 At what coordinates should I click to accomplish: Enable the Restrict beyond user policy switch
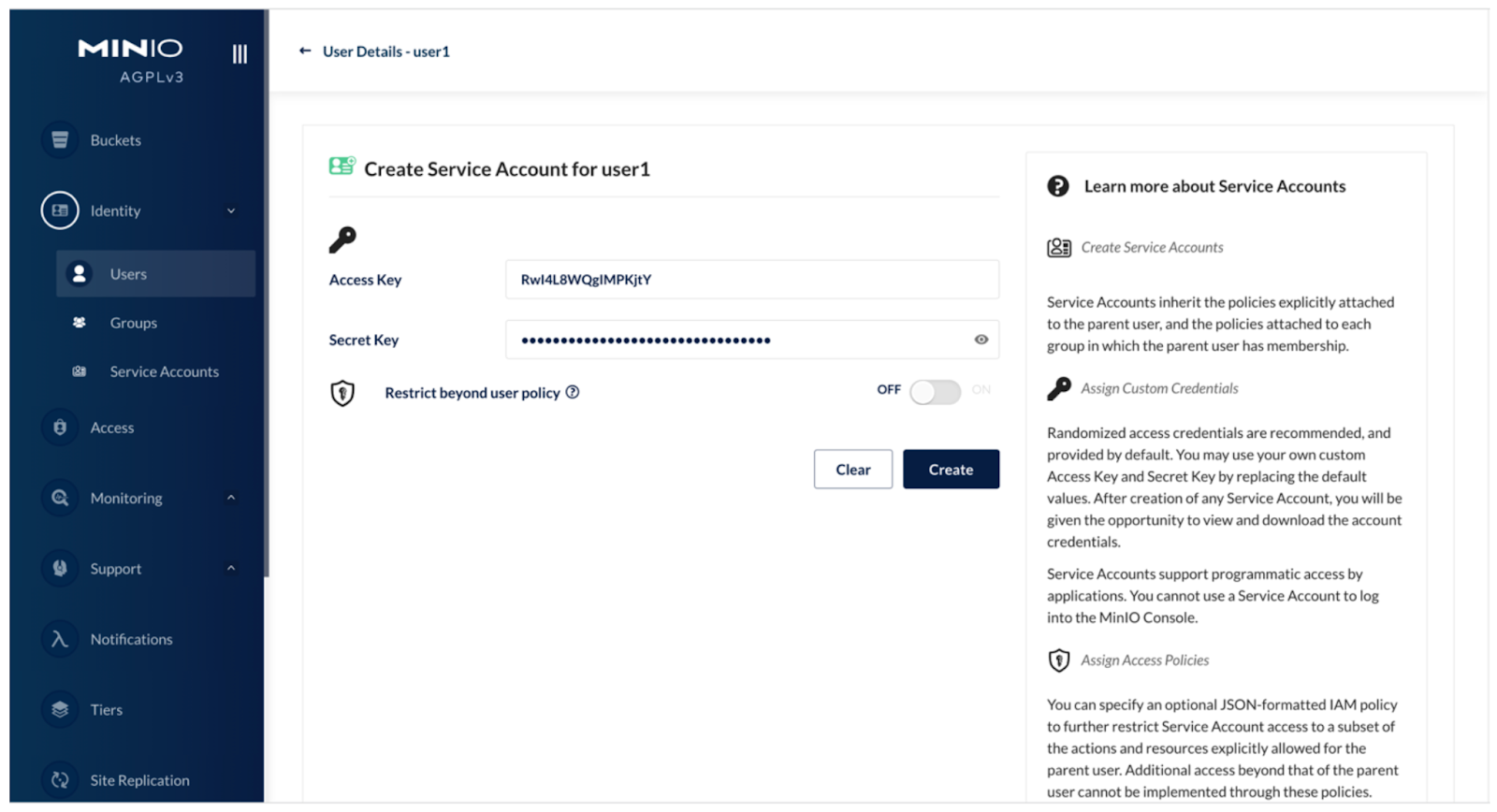[935, 392]
